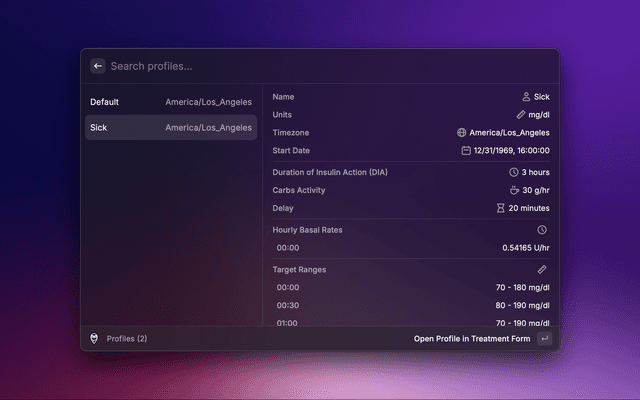The width and height of the screenshot is (640, 400).
Task: Click the hourglass icon beside 20 minutes
Action: pos(501,208)
